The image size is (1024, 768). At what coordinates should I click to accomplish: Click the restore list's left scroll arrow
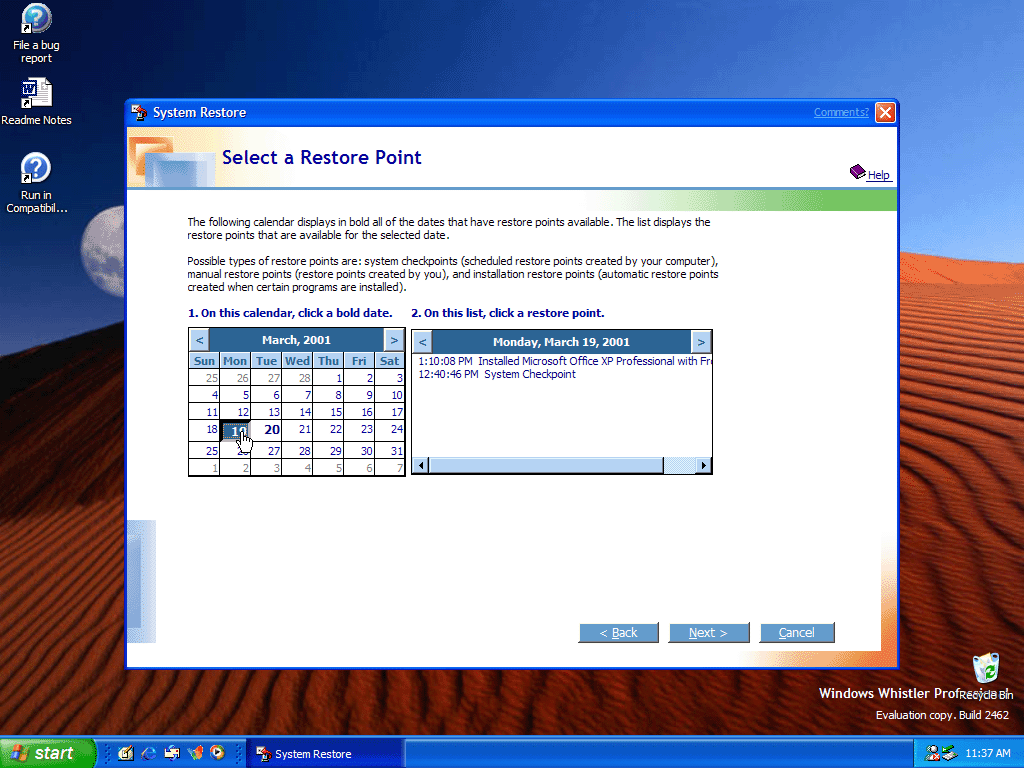click(x=421, y=466)
